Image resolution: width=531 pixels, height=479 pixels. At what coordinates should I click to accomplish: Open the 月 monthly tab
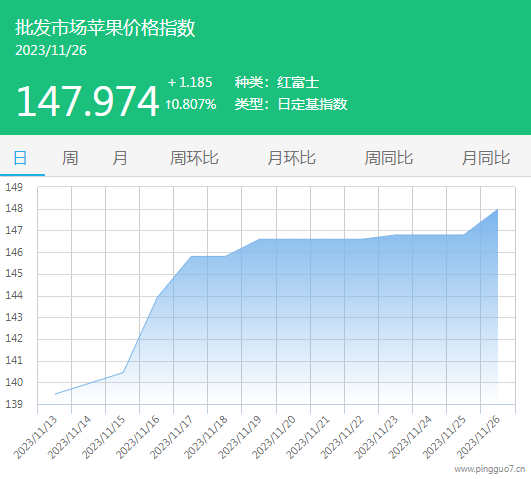click(x=120, y=158)
